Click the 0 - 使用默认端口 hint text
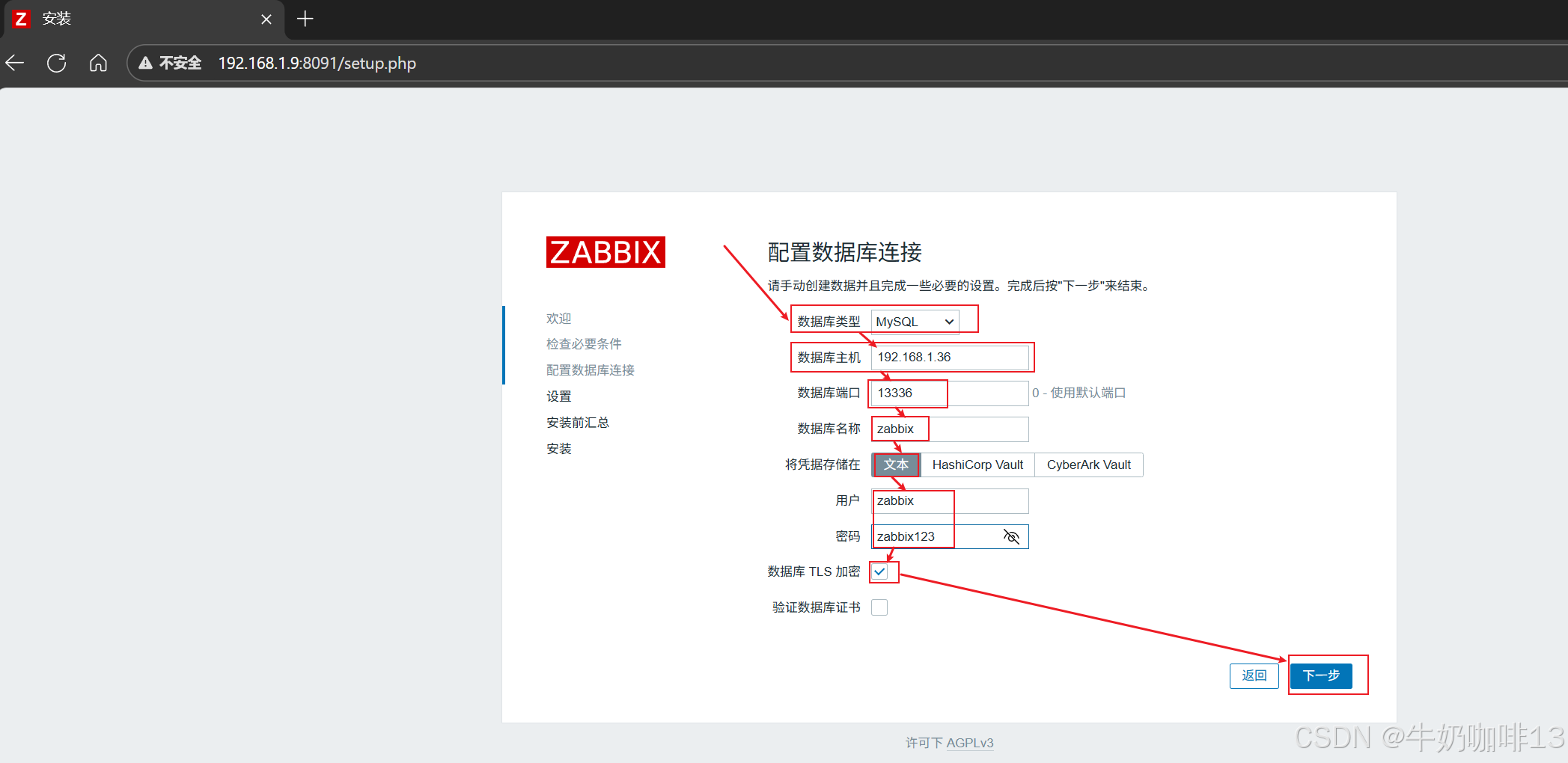This screenshot has width=1568, height=763. (x=1079, y=393)
